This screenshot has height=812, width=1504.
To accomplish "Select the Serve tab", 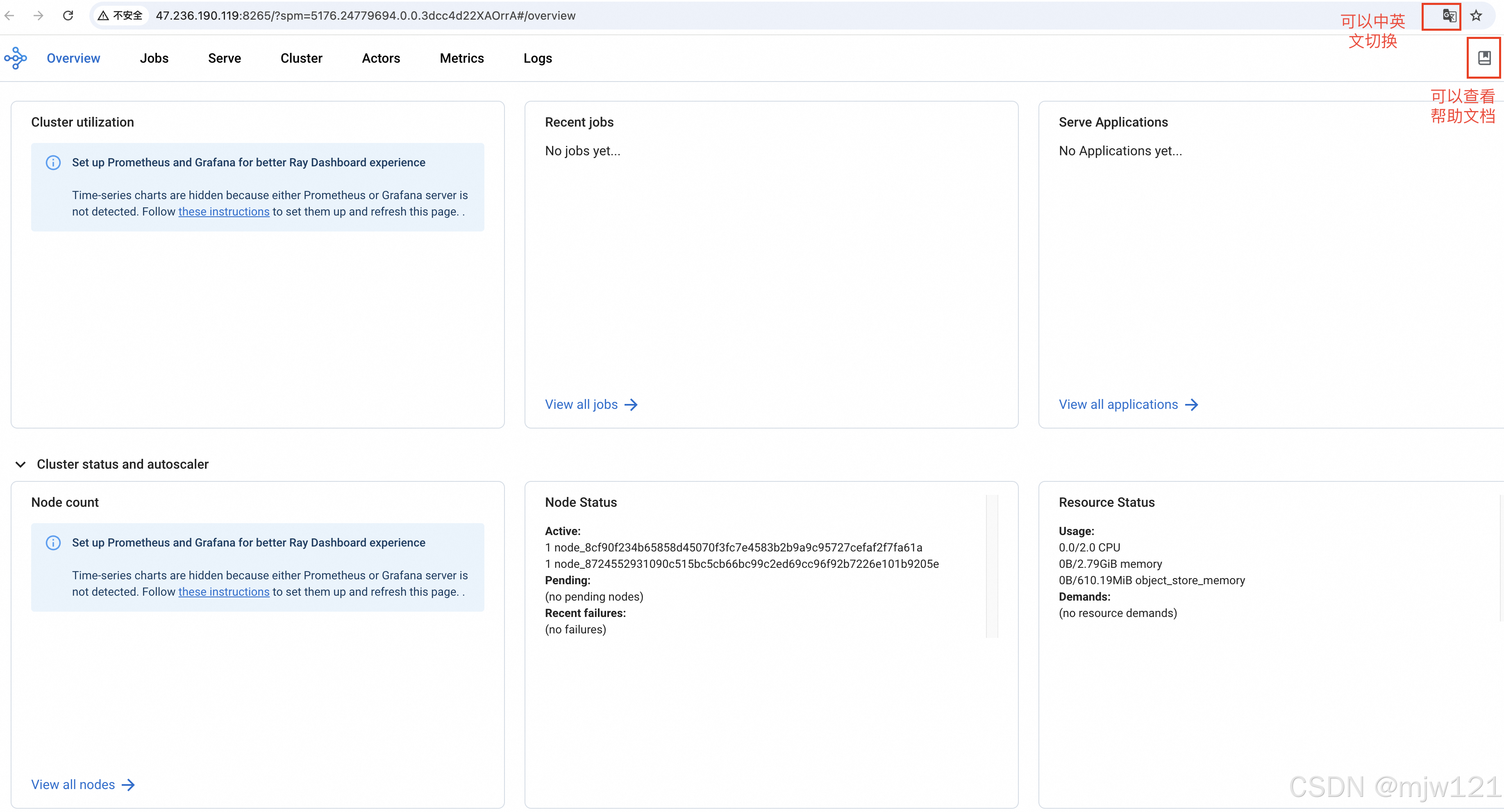I will tap(224, 58).
